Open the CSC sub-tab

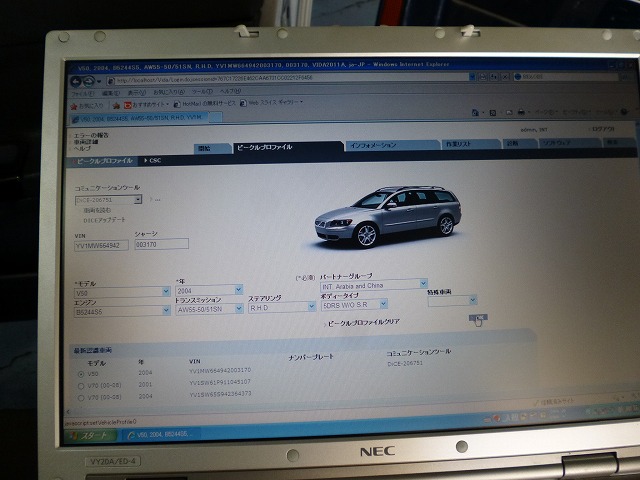tap(153, 161)
